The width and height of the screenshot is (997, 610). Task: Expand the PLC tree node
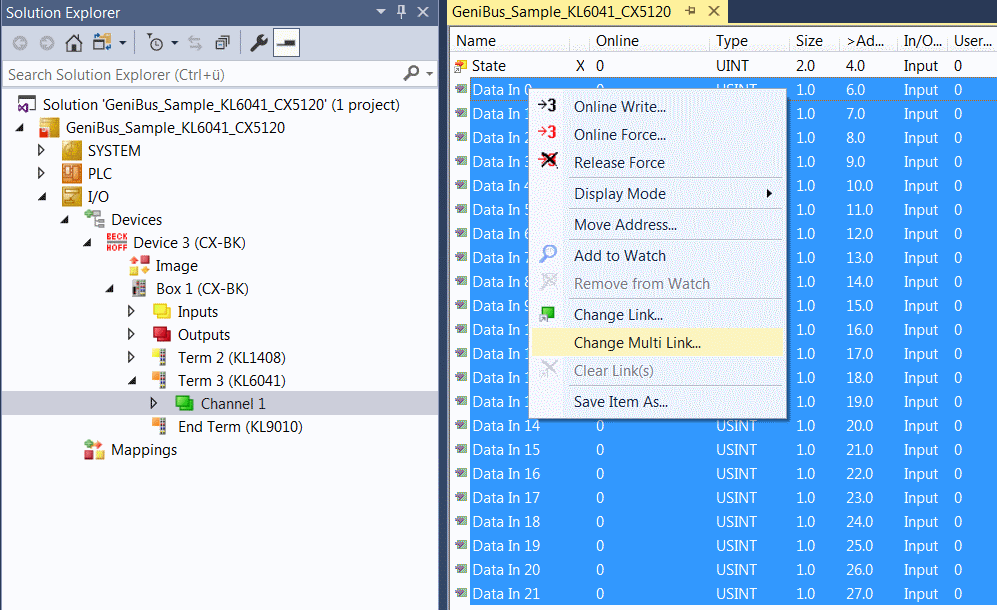tap(41, 174)
